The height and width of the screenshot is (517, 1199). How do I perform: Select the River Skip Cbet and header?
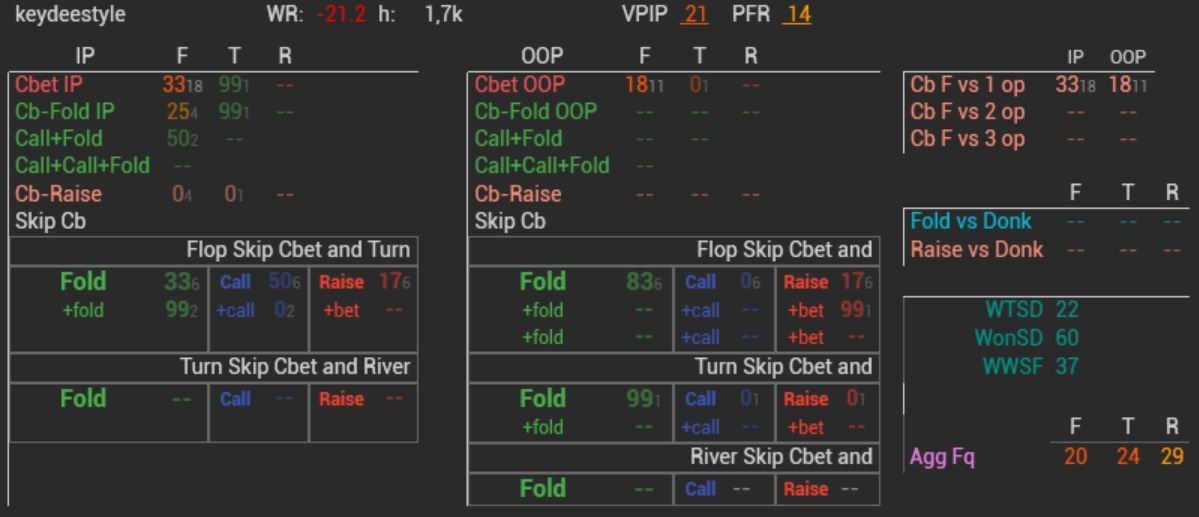pyautogui.click(x=781, y=457)
